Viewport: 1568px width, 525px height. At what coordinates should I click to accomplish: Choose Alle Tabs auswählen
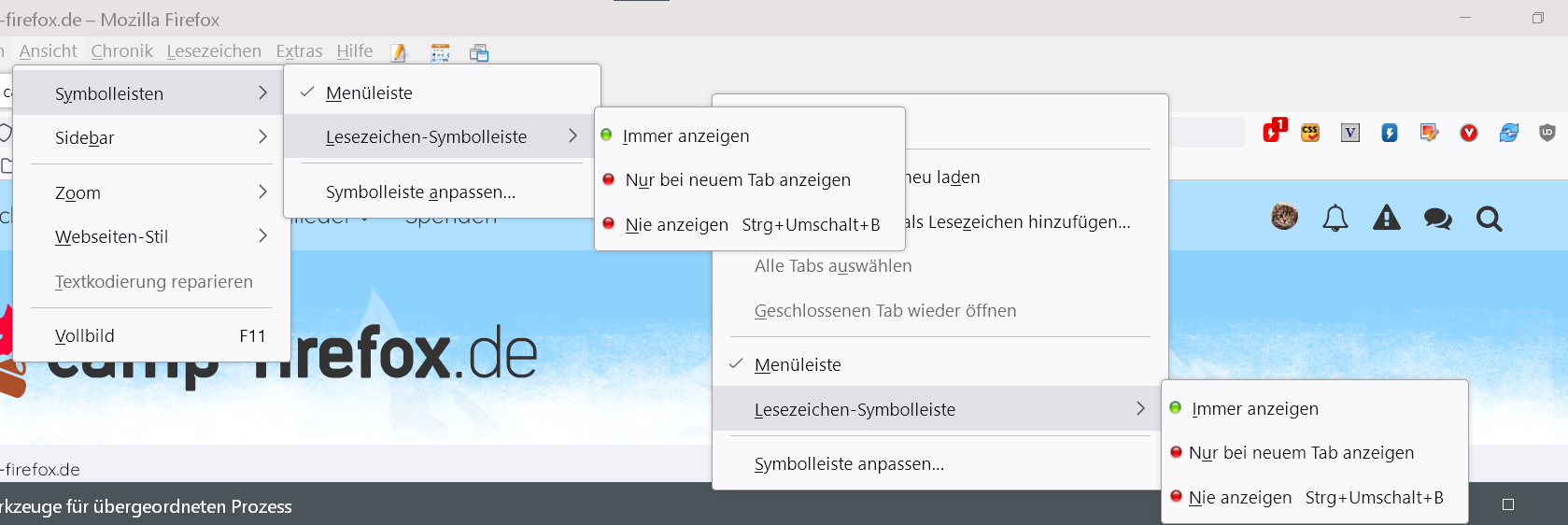click(x=940, y=265)
